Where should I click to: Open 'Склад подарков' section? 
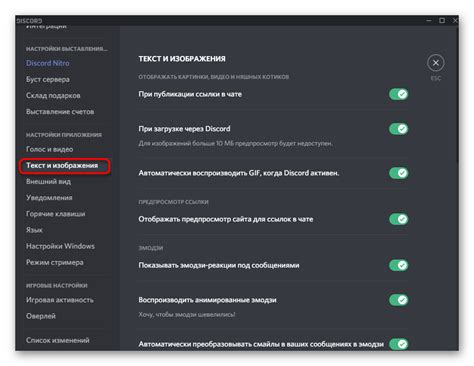tap(53, 95)
